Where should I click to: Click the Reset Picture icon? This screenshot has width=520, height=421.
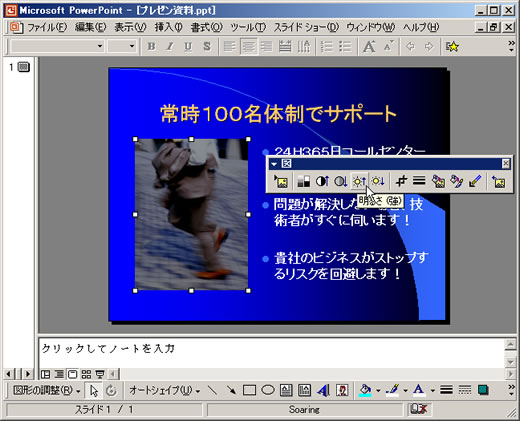tap(499, 182)
